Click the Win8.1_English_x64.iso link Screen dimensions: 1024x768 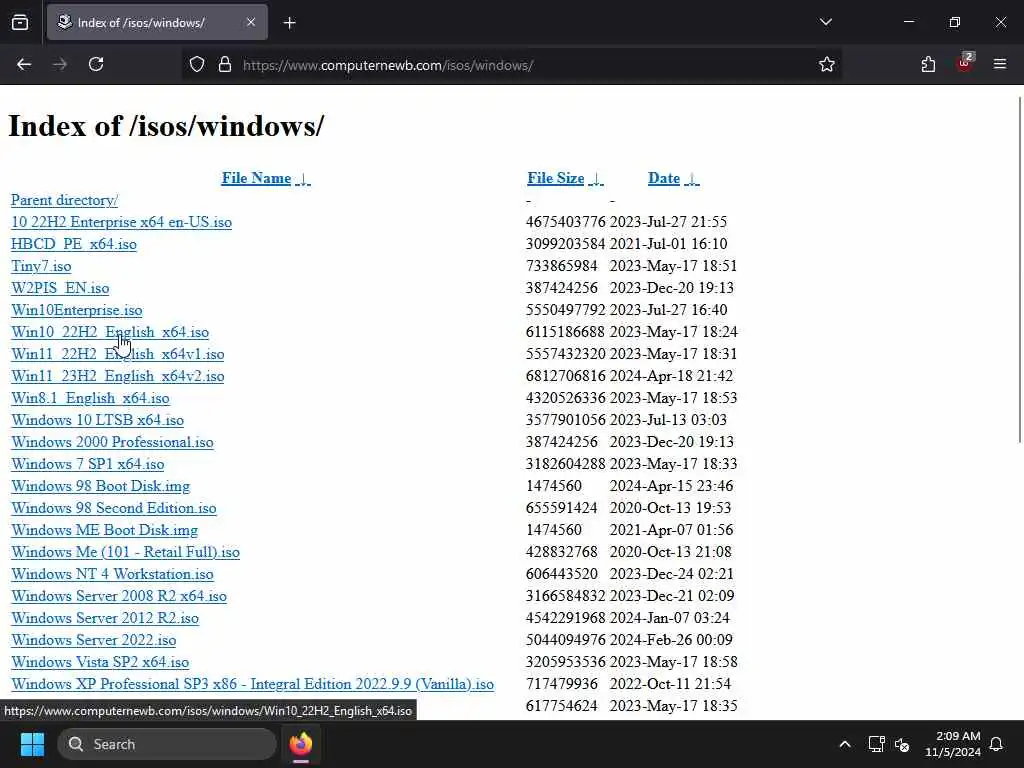[x=90, y=398]
